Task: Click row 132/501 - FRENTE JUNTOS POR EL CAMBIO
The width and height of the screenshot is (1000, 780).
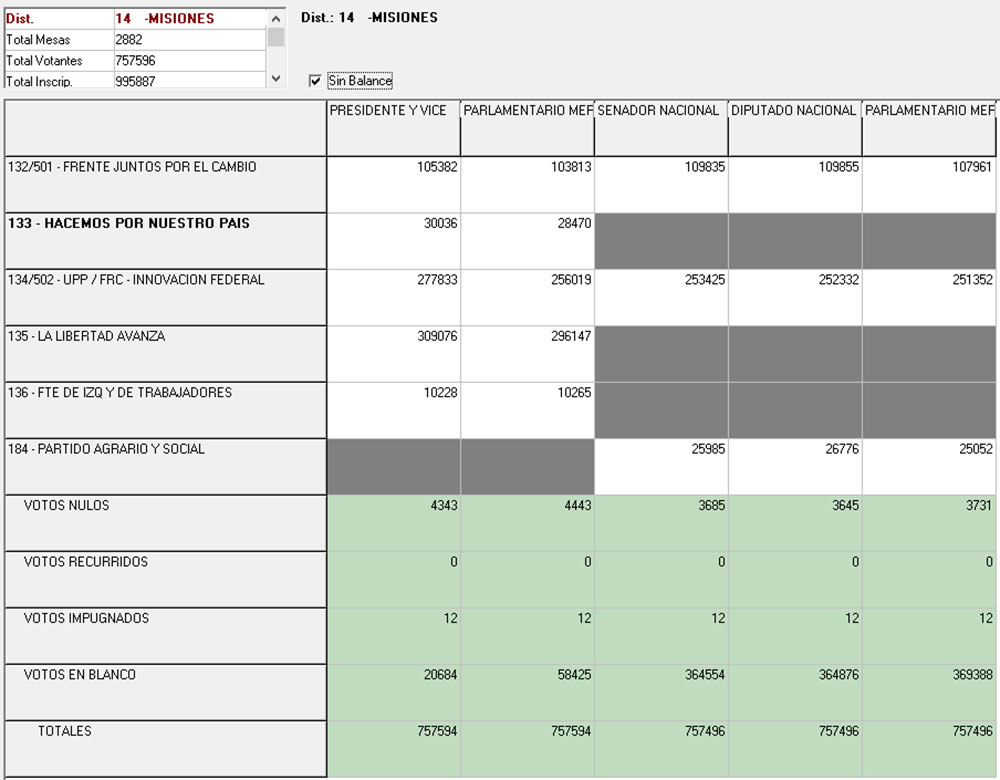Action: (x=165, y=184)
